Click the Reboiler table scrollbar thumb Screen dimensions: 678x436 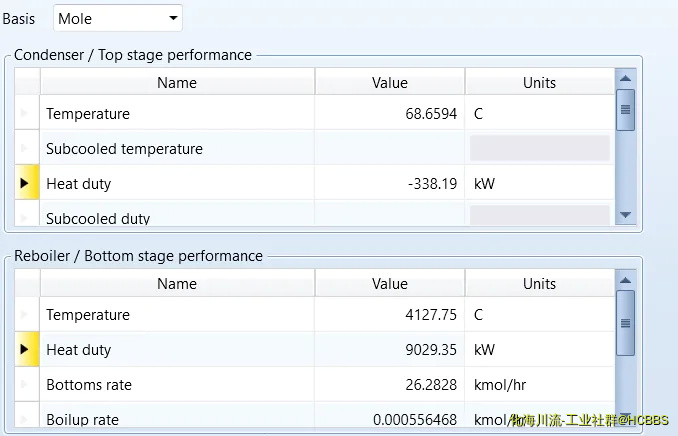[625, 323]
